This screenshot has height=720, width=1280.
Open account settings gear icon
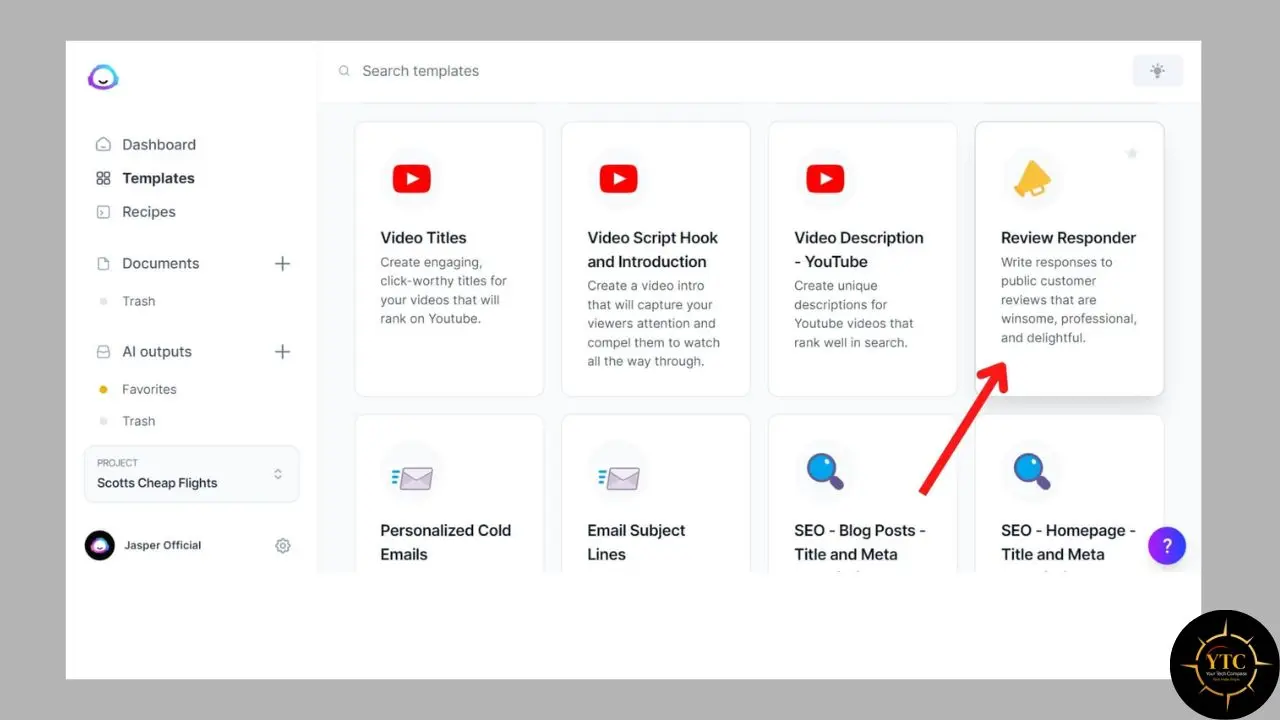point(283,546)
